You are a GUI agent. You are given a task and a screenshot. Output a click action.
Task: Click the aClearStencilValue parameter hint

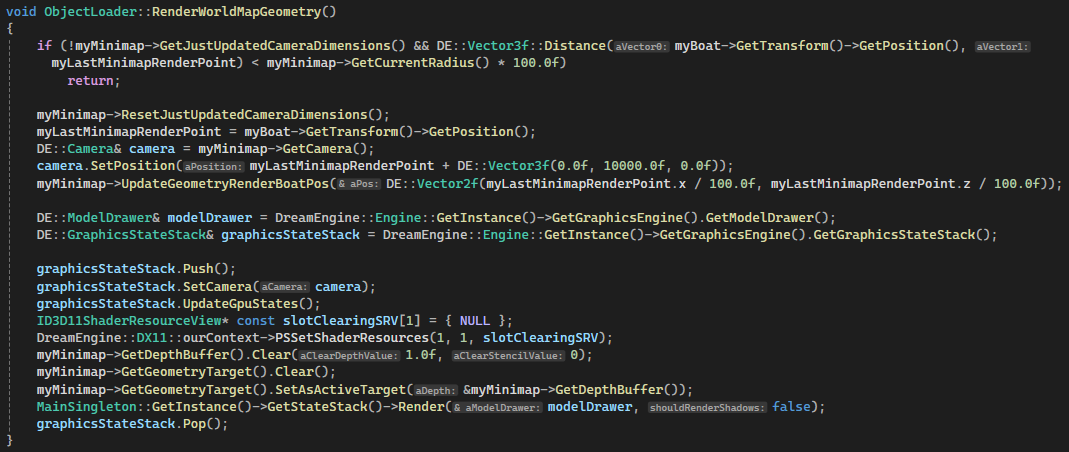[x=508, y=355]
